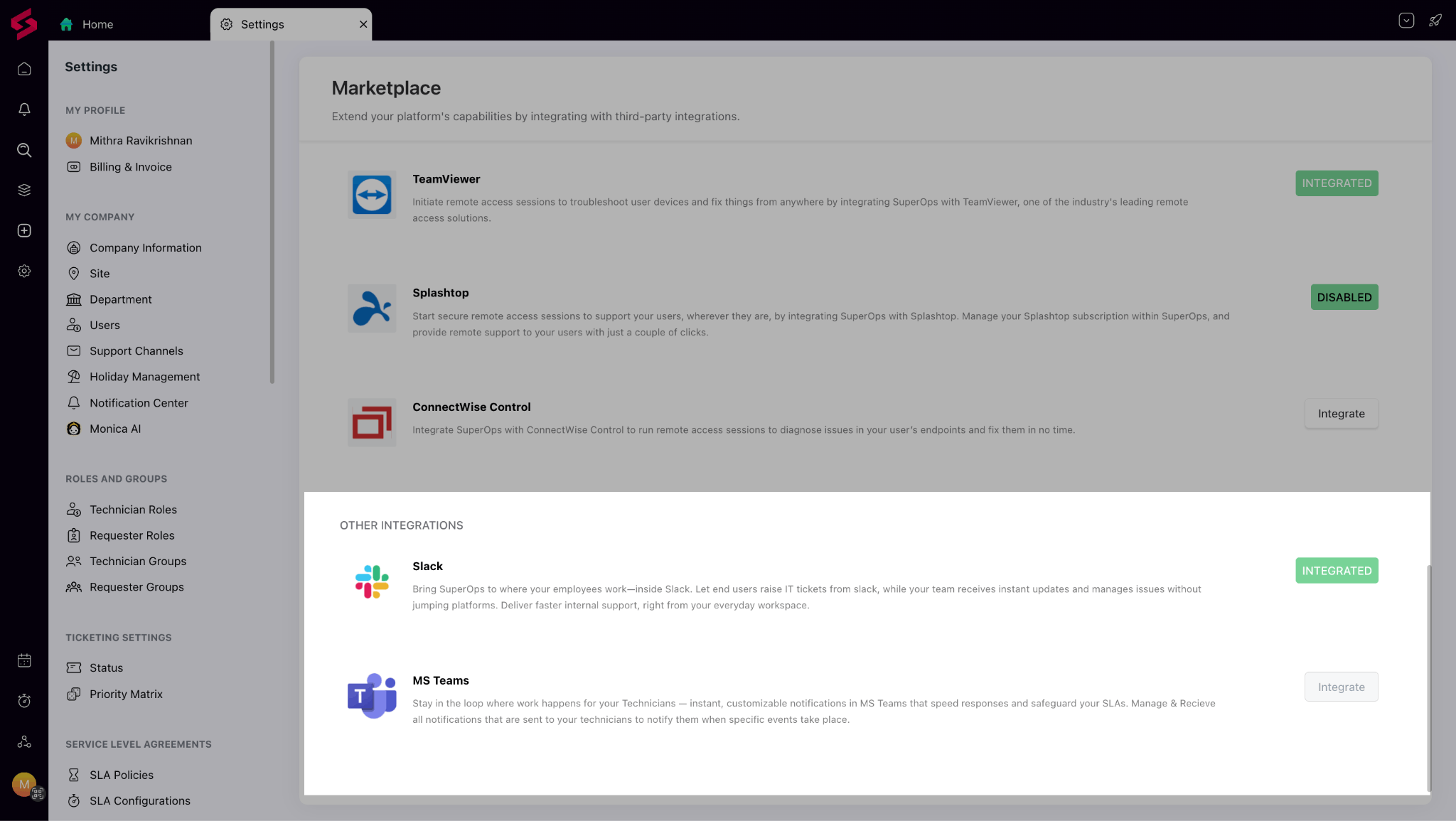Click the rocket icon at top right
The height and width of the screenshot is (821, 1456).
pos(1435,21)
